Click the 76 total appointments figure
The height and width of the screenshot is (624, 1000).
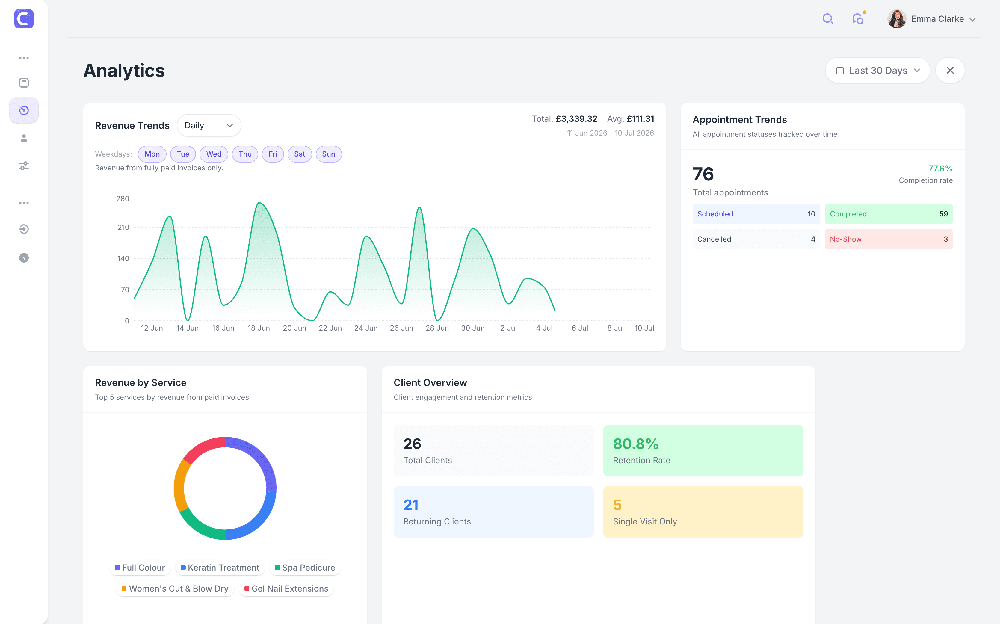tap(703, 174)
